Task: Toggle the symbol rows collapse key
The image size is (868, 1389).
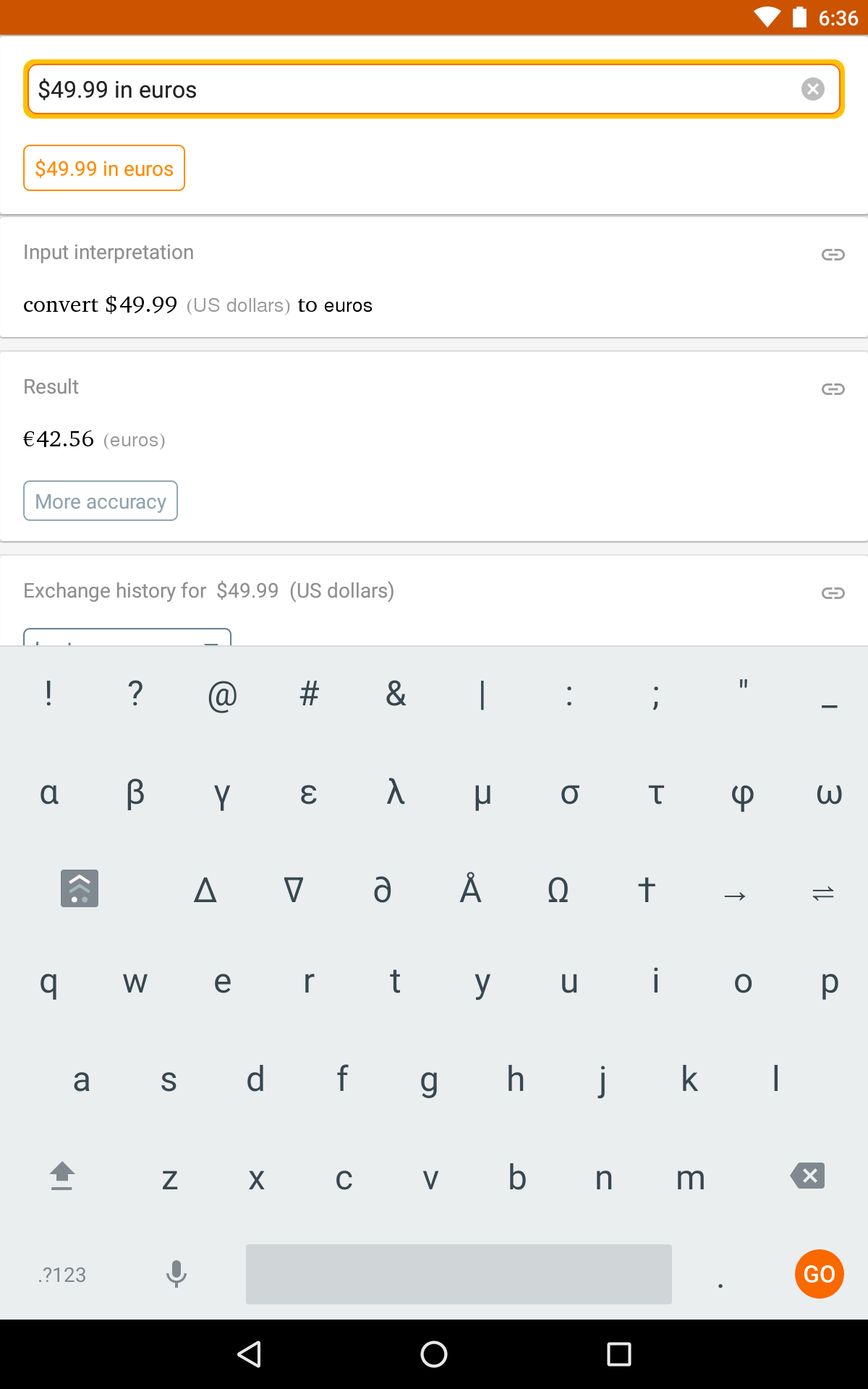Action: [x=79, y=888]
